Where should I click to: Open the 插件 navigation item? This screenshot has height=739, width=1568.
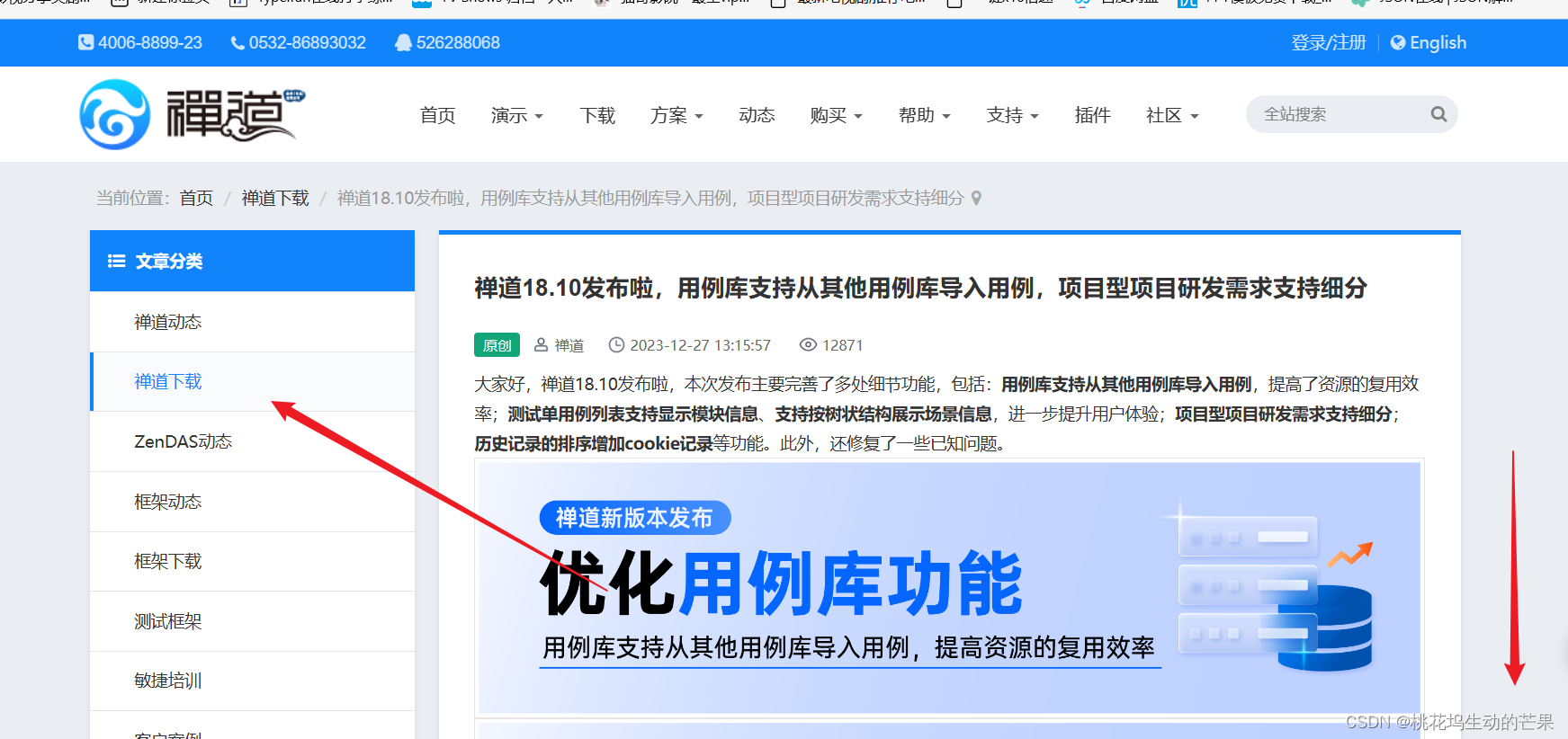[1093, 115]
